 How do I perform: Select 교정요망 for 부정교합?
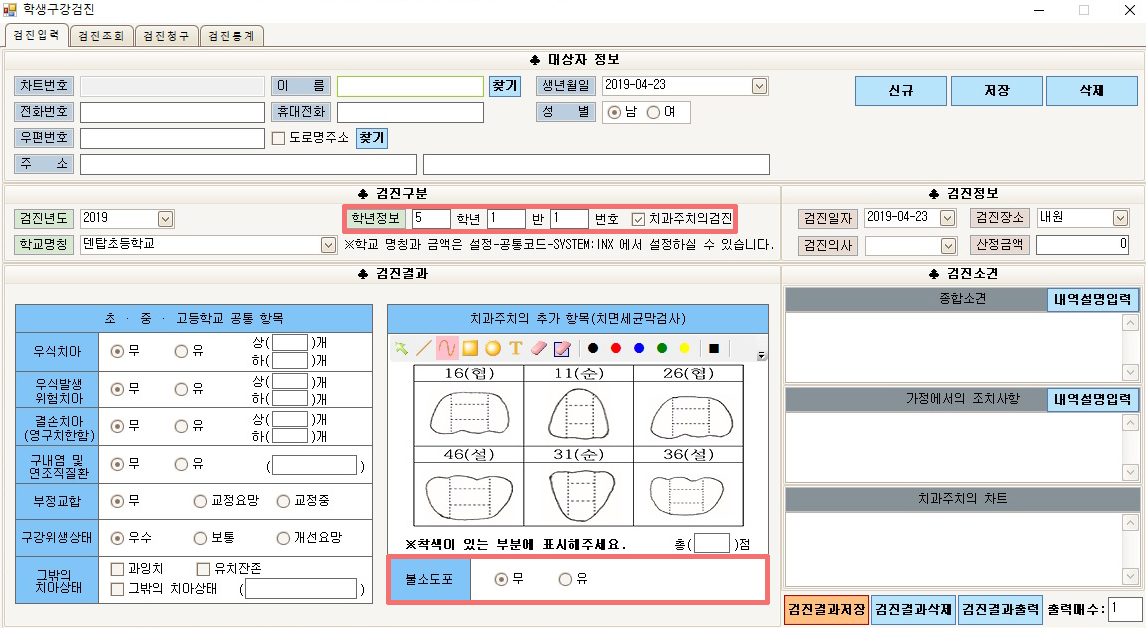(x=200, y=501)
